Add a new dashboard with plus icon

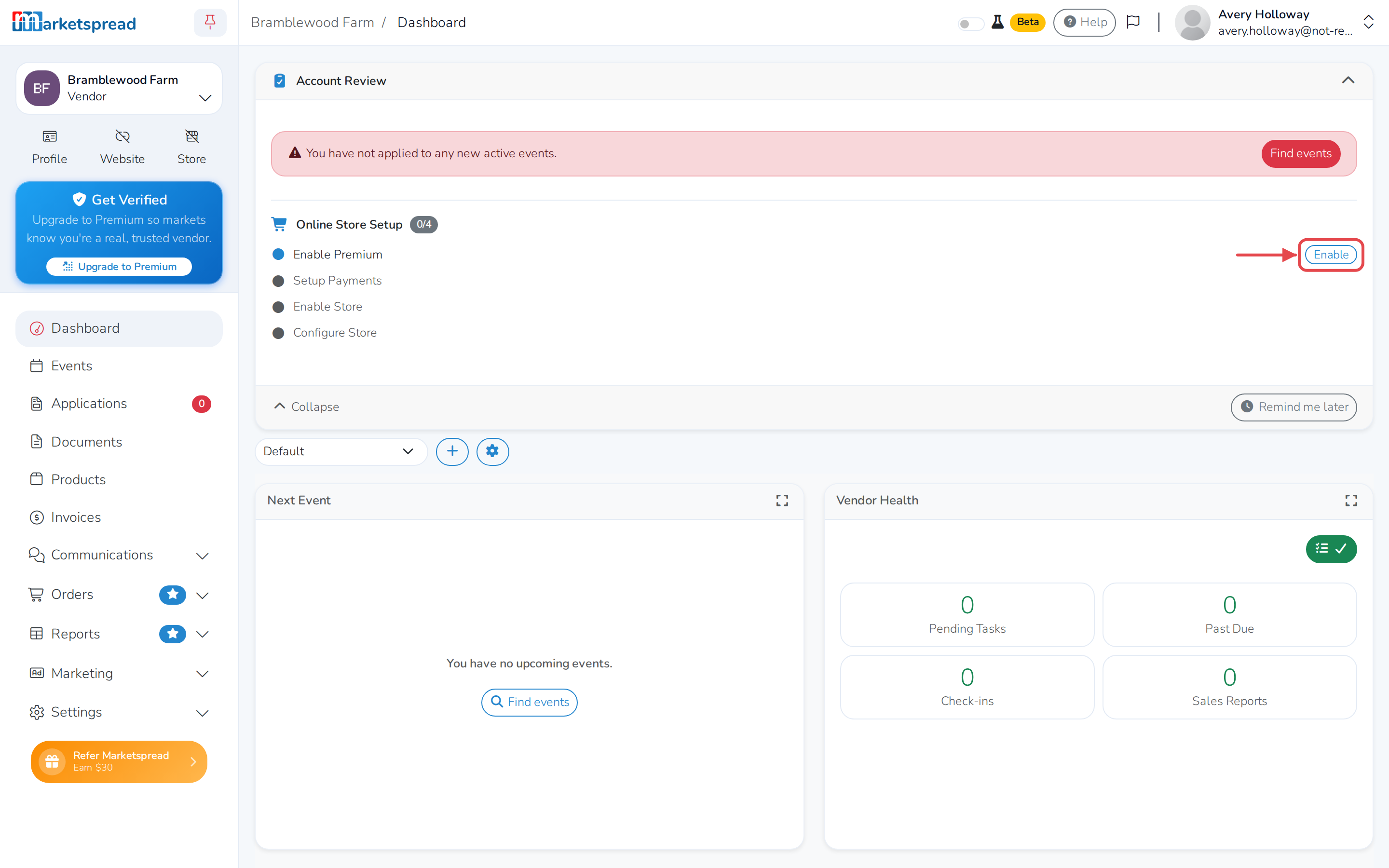(x=452, y=451)
